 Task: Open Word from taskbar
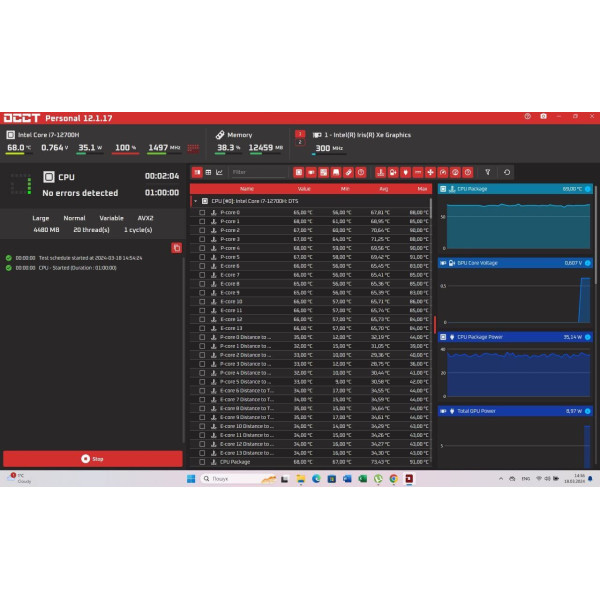click(x=347, y=479)
